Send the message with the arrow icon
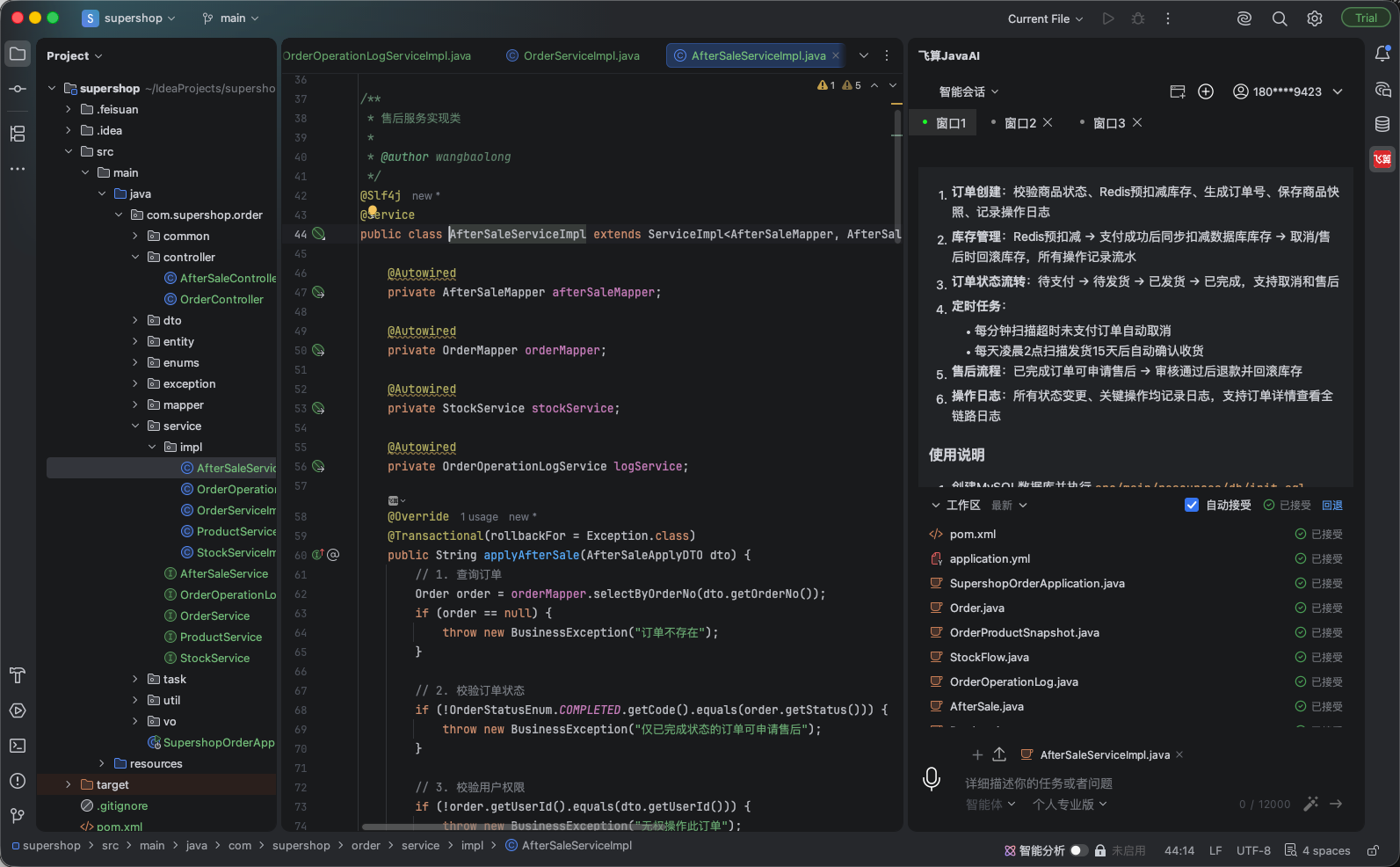1400x867 pixels. (x=1336, y=804)
